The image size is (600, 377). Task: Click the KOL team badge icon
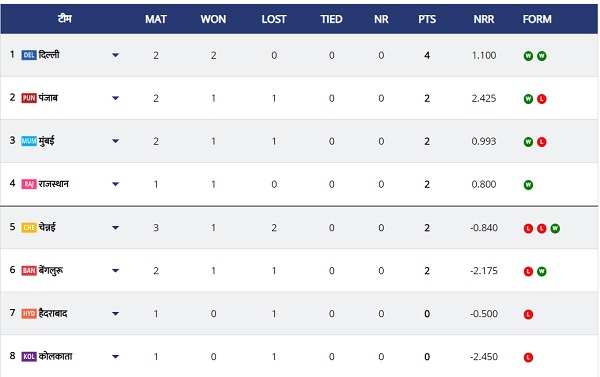[29, 357]
